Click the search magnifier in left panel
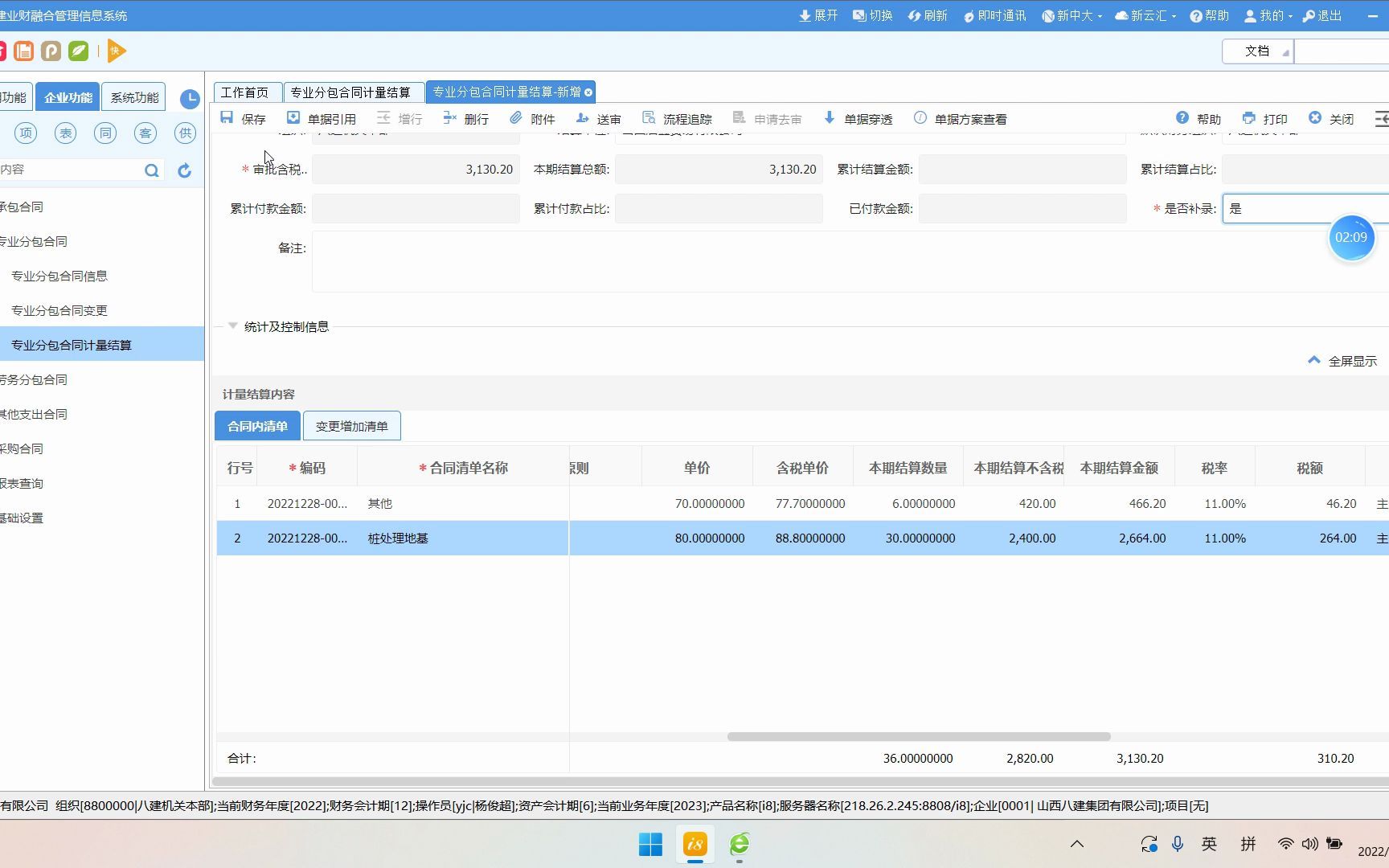The width and height of the screenshot is (1389, 868). 151,170
